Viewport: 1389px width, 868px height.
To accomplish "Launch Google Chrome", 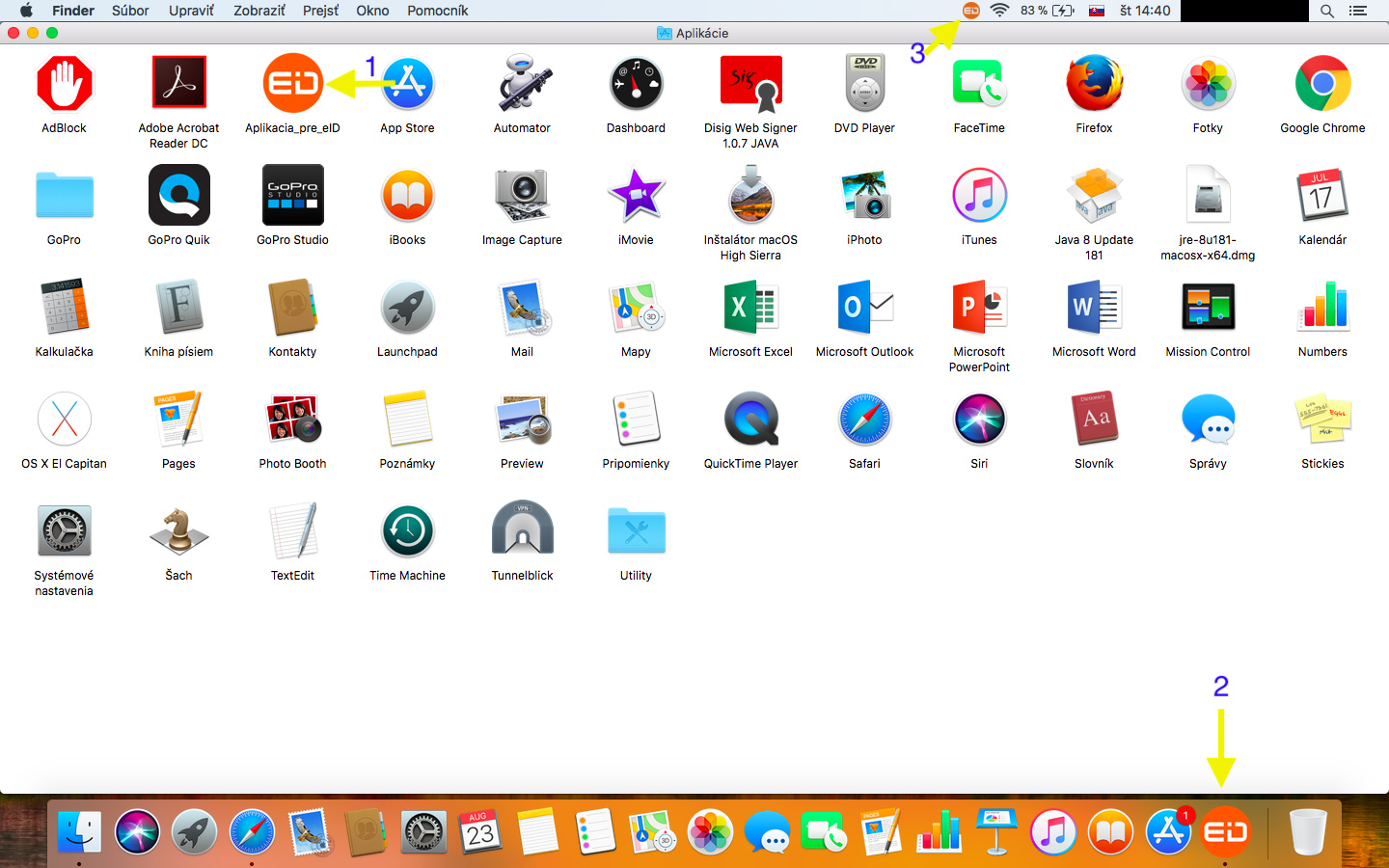I will (x=1322, y=84).
